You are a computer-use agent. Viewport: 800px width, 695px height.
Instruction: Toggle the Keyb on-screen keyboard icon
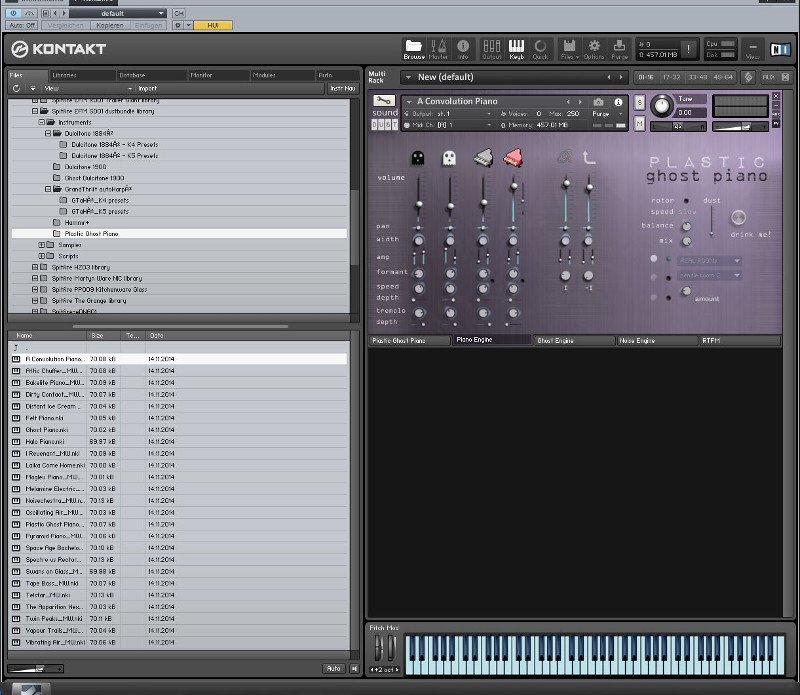coord(516,49)
